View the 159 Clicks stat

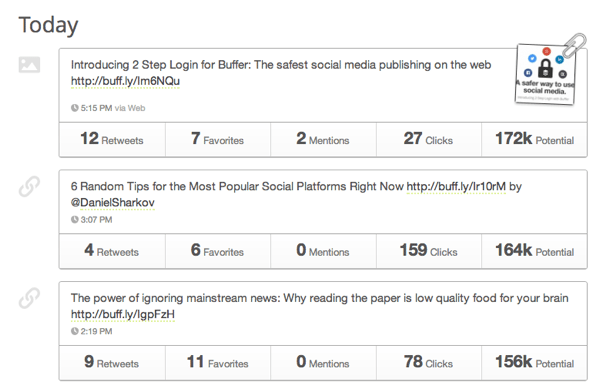click(x=429, y=251)
